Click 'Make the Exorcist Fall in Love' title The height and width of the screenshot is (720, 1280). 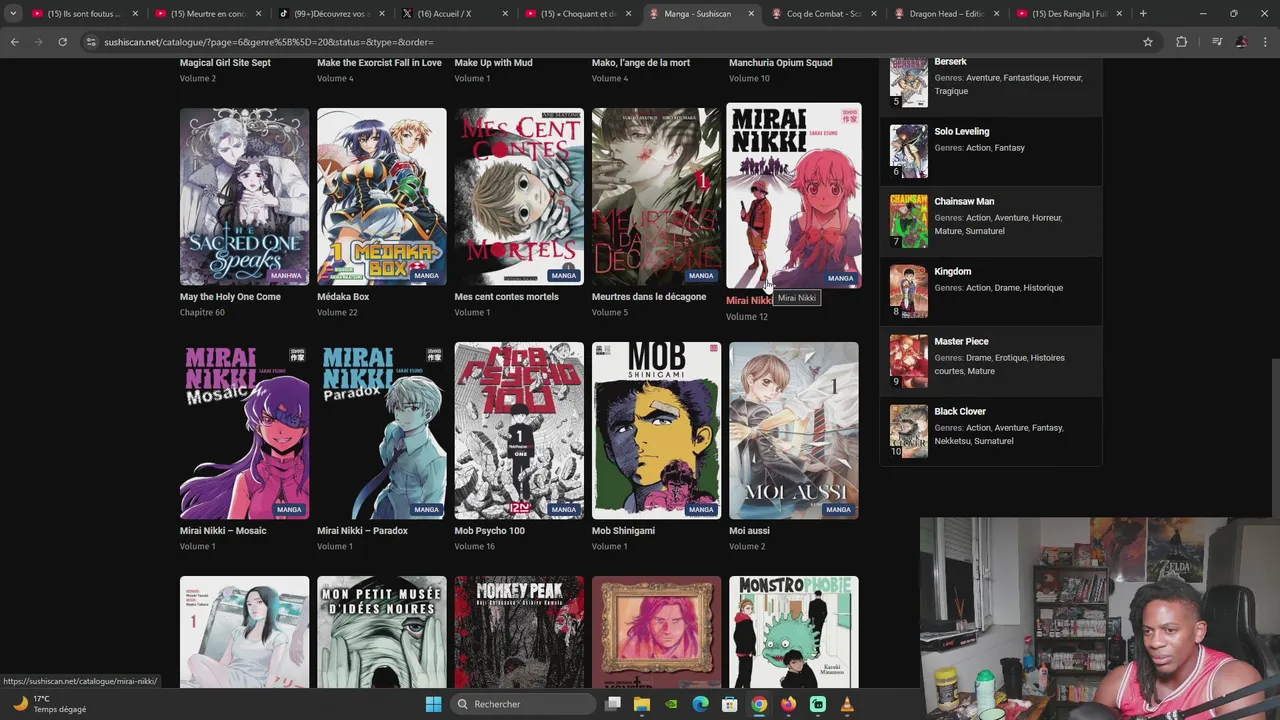(x=379, y=63)
